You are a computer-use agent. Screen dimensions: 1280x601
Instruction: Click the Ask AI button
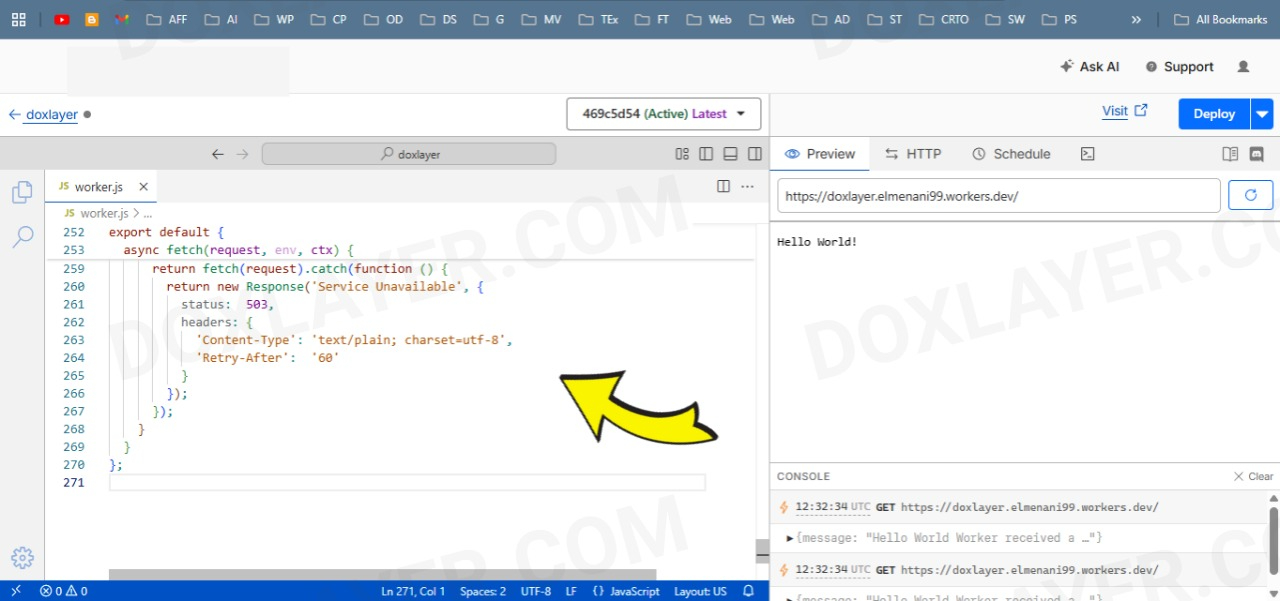tap(1090, 67)
